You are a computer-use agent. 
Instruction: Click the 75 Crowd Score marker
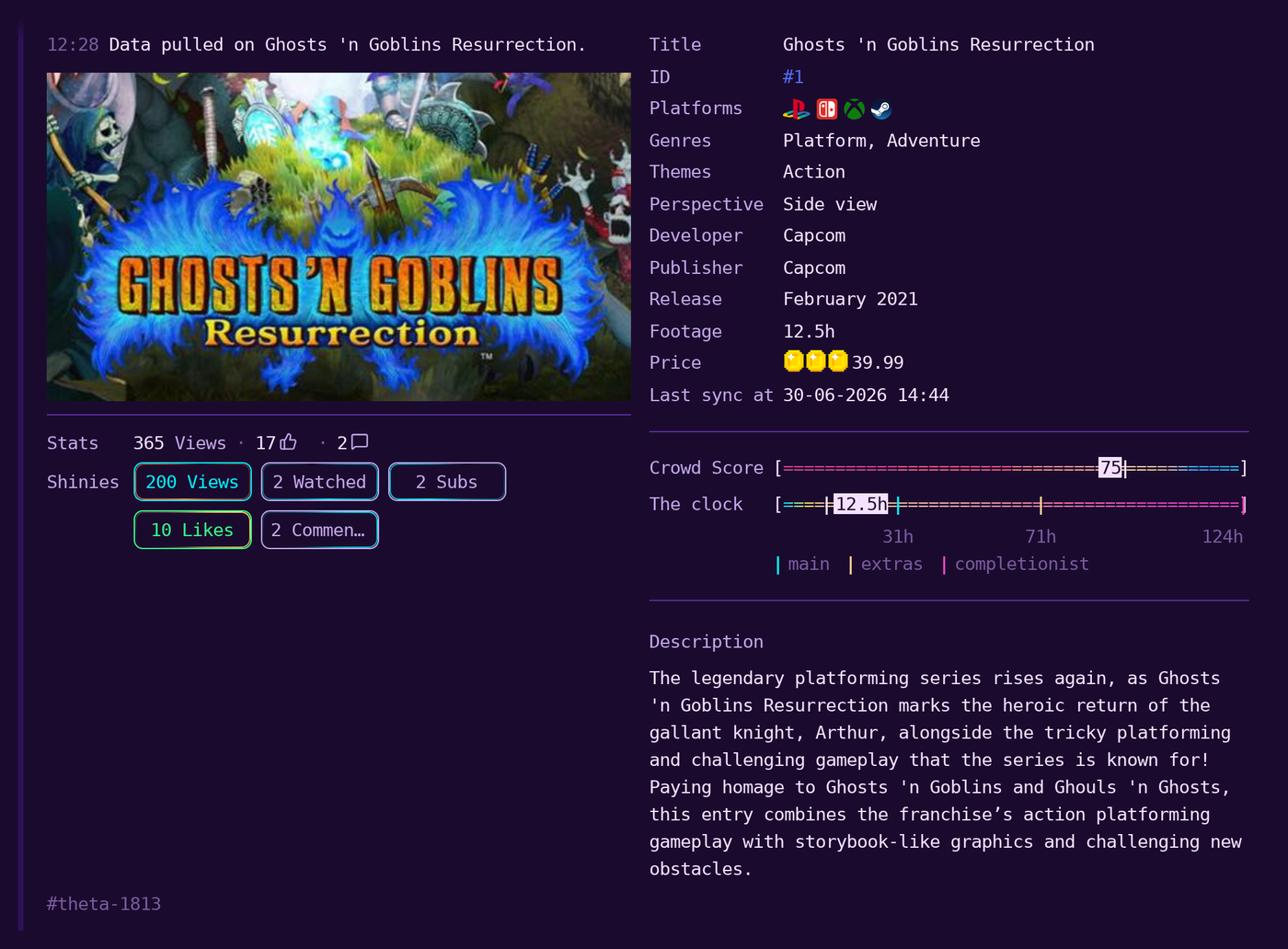click(1110, 468)
